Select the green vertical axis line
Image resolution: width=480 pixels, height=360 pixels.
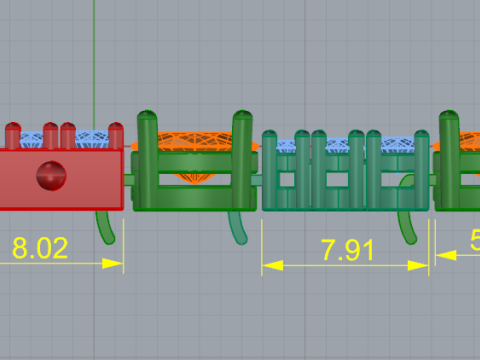pyautogui.click(x=94, y=65)
